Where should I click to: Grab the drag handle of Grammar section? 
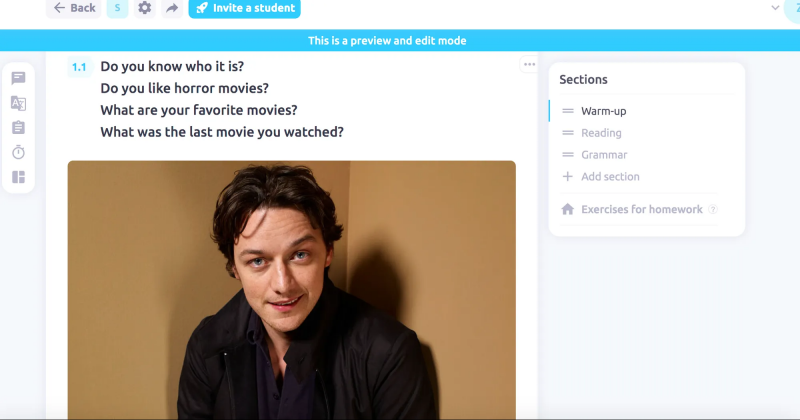coord(567,155)
